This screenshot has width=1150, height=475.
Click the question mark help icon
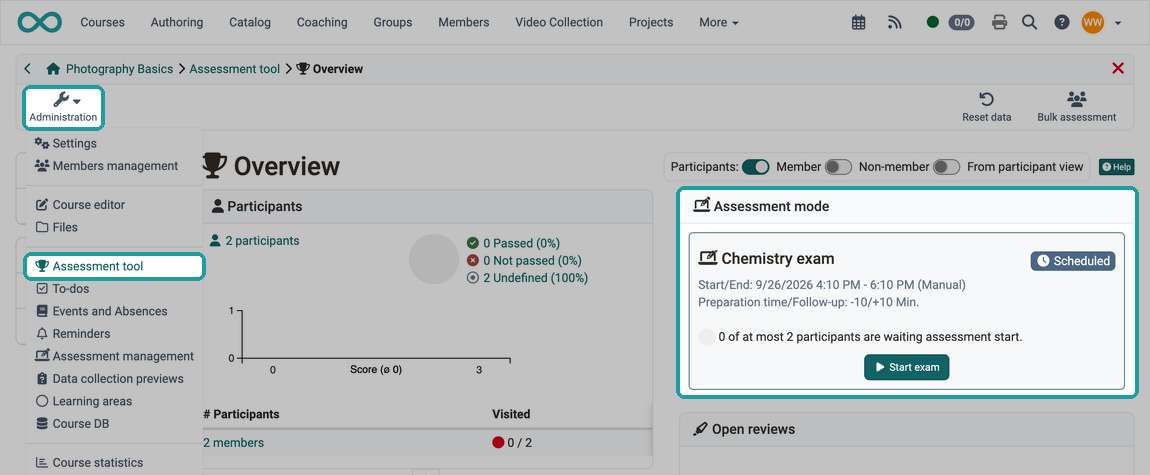click(x=1061, y=23)
